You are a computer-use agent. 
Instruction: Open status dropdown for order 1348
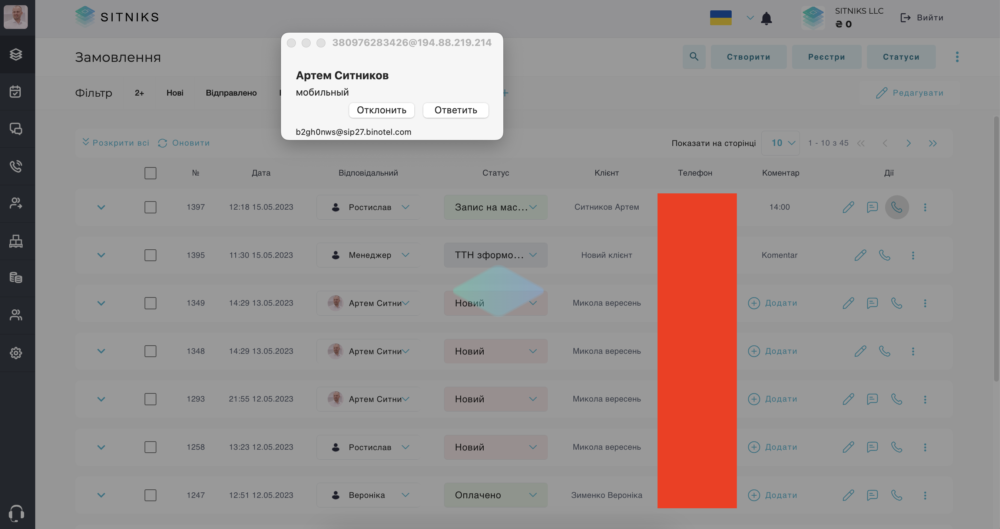tap(496, 352)
